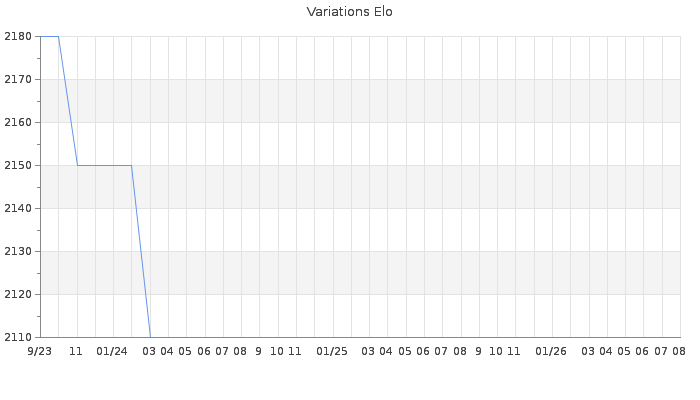Click the 01/26 date label
Screen dimensions: 700x400
[551, 351]
